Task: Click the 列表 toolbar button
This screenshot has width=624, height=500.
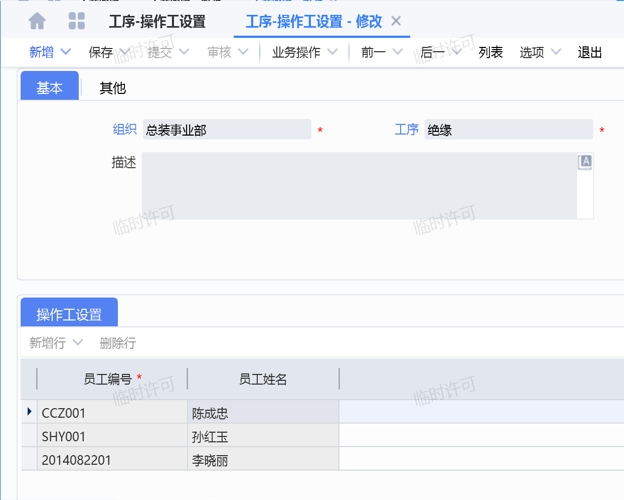Action: click(x=491, y=52)
